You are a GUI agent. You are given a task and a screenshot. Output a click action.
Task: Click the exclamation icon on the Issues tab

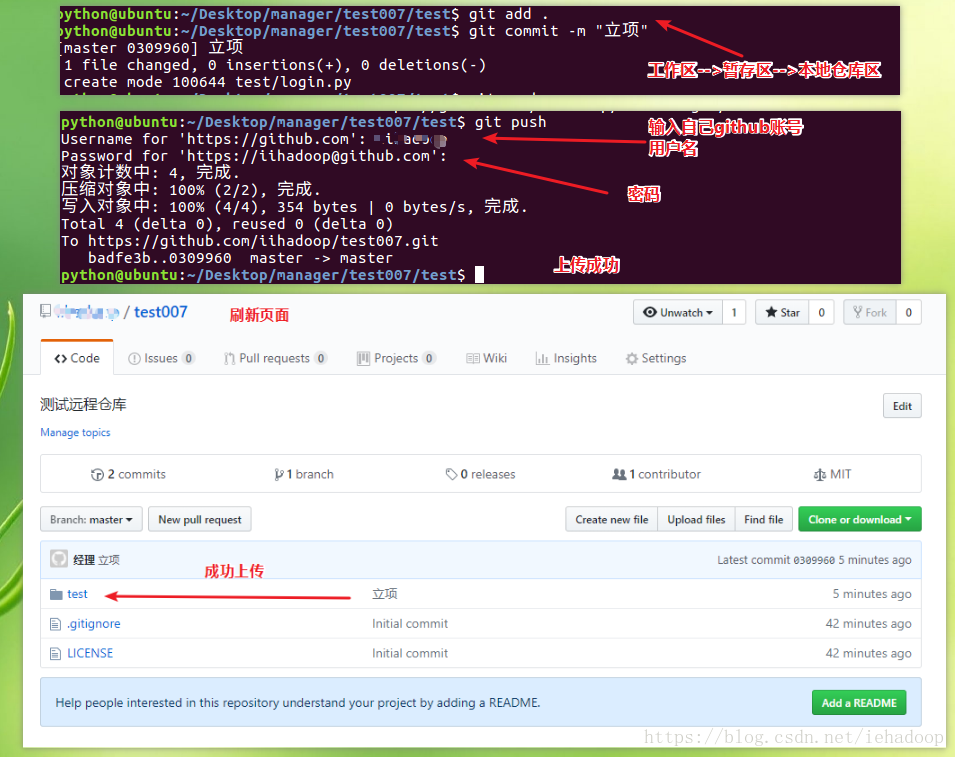pos(134,358)
